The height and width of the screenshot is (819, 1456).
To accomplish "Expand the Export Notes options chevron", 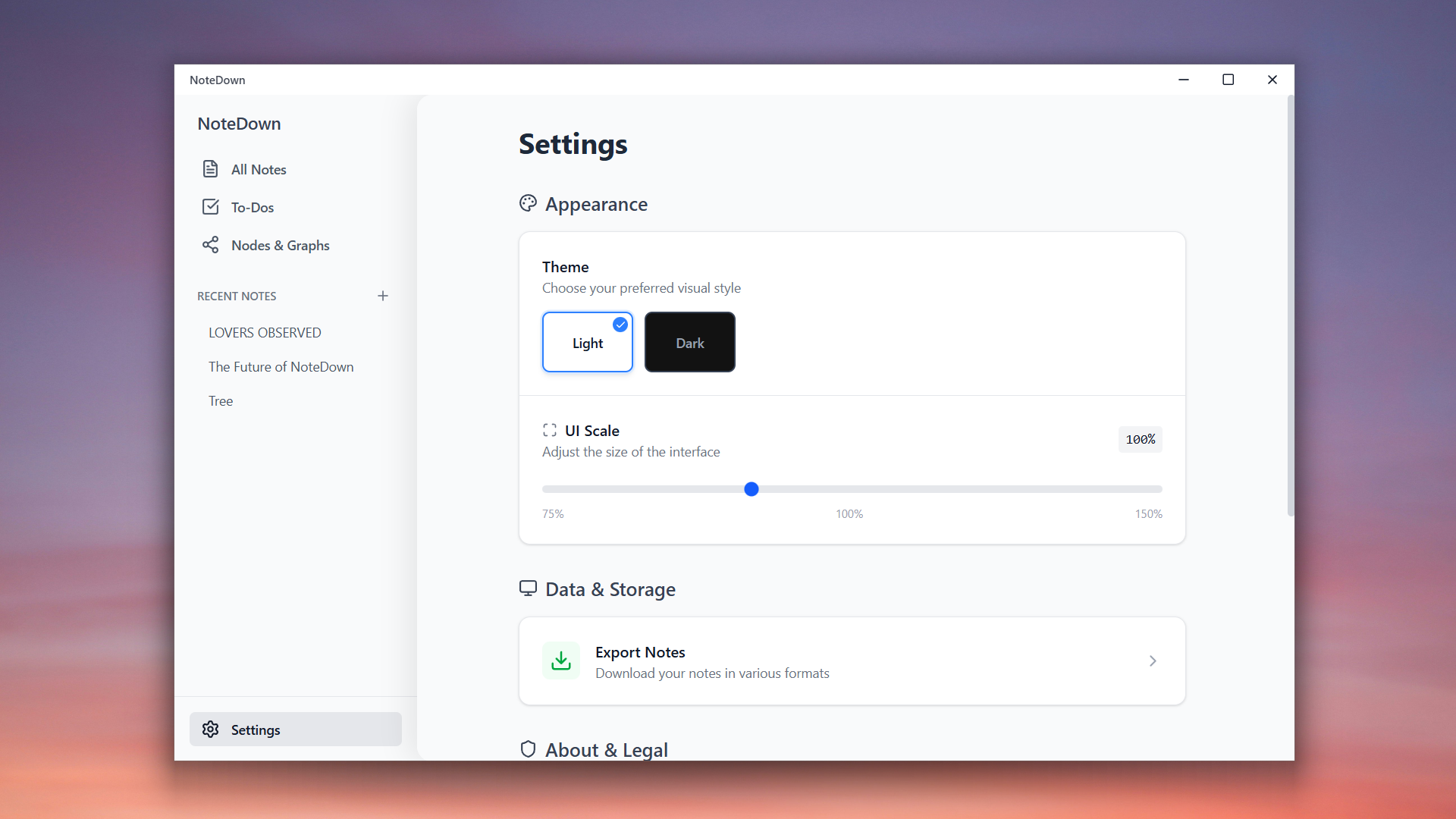I will pos(1152,661).
